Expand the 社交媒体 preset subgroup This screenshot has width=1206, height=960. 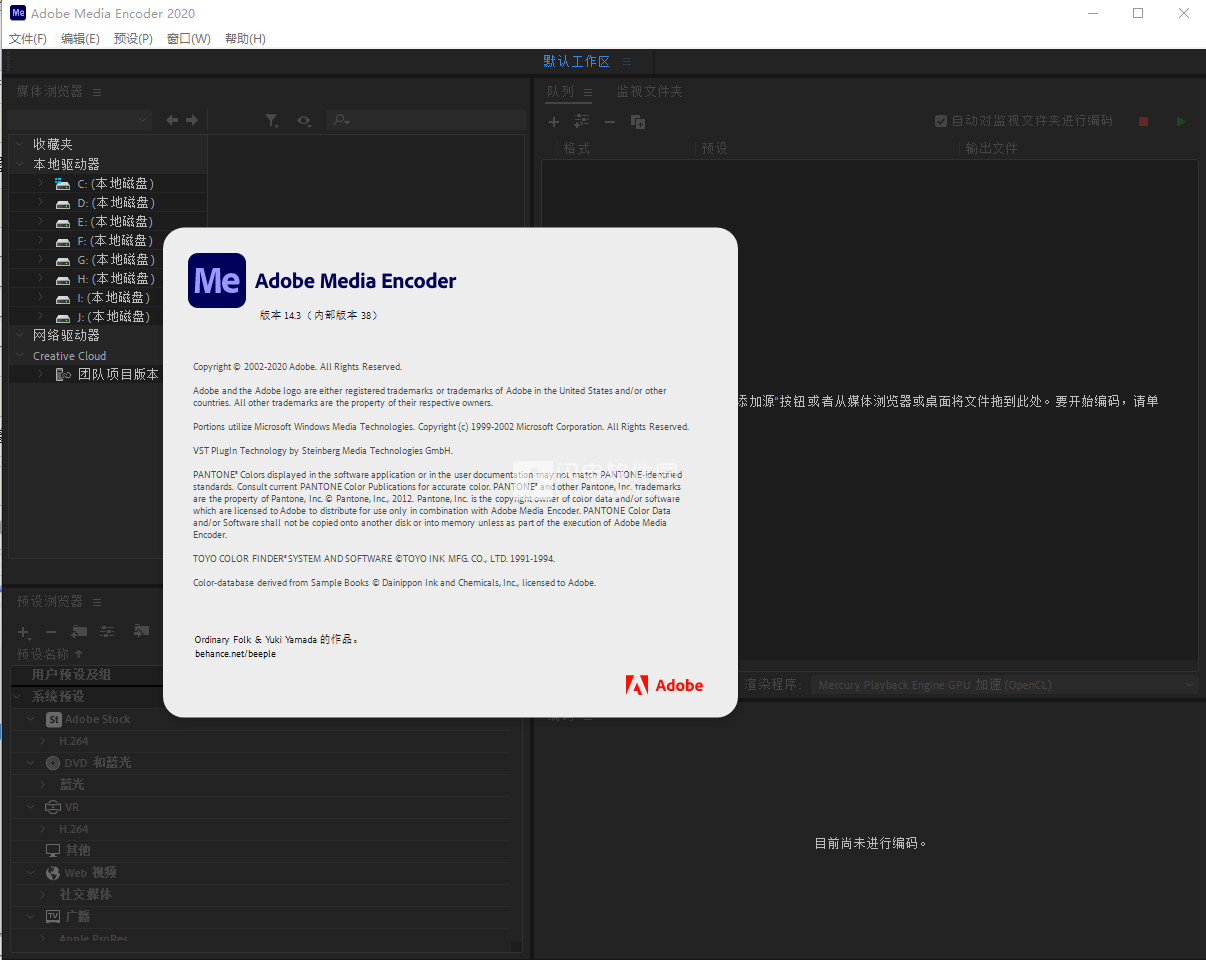pos(43,894)
